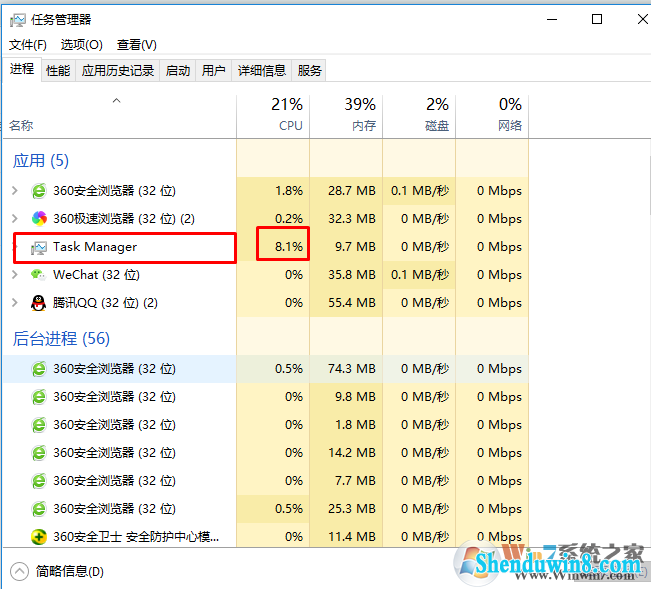Toggle sort order with arrow above 名称
This screenshot has height=589, width=651.
pyautogui.click(x=117, y=100)
